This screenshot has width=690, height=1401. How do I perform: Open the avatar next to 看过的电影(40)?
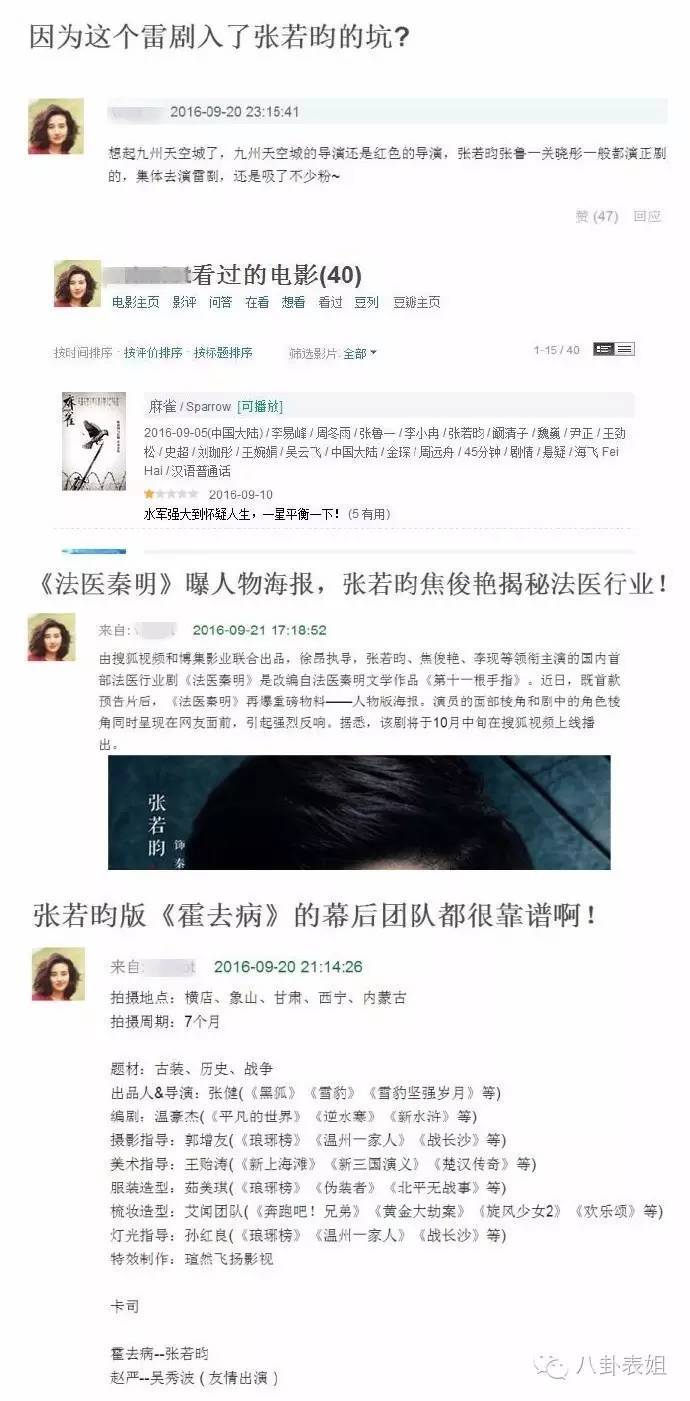click(78, 283)
